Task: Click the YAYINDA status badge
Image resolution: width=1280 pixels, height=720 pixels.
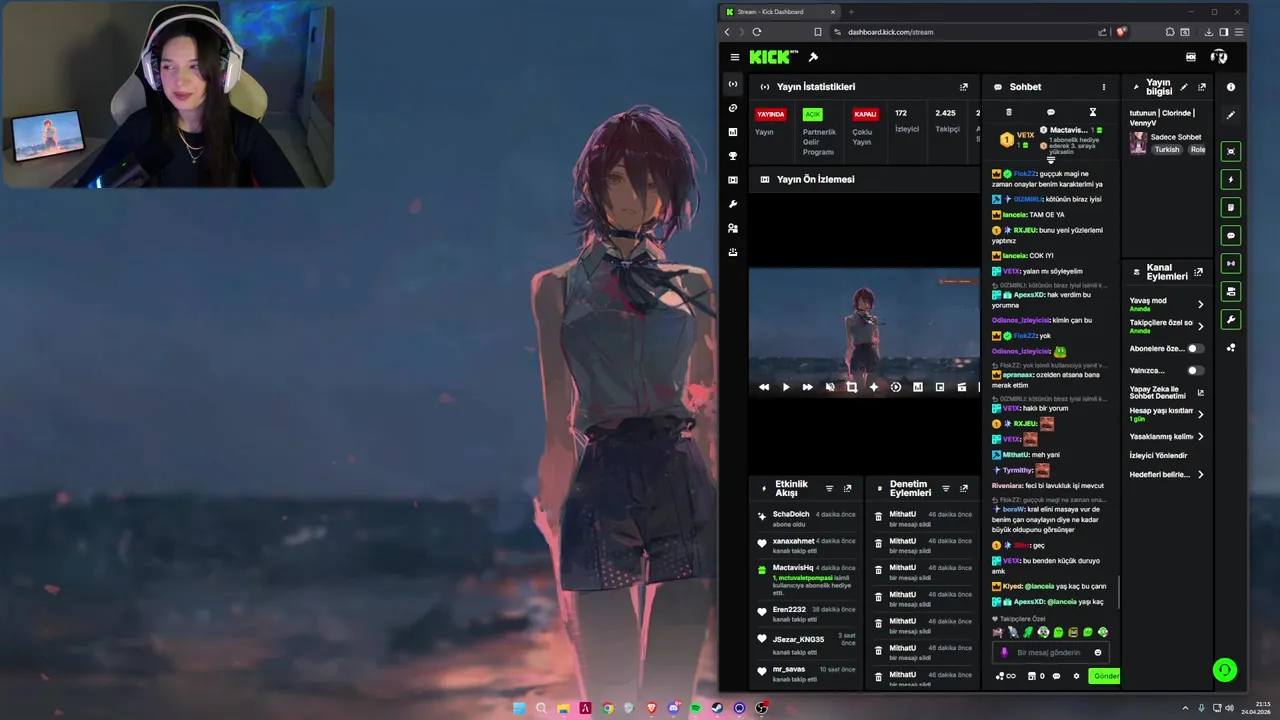Action: 770,114
